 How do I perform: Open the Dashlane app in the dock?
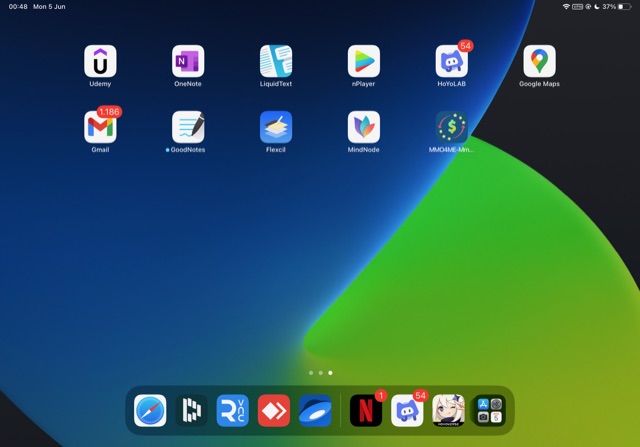191,410
